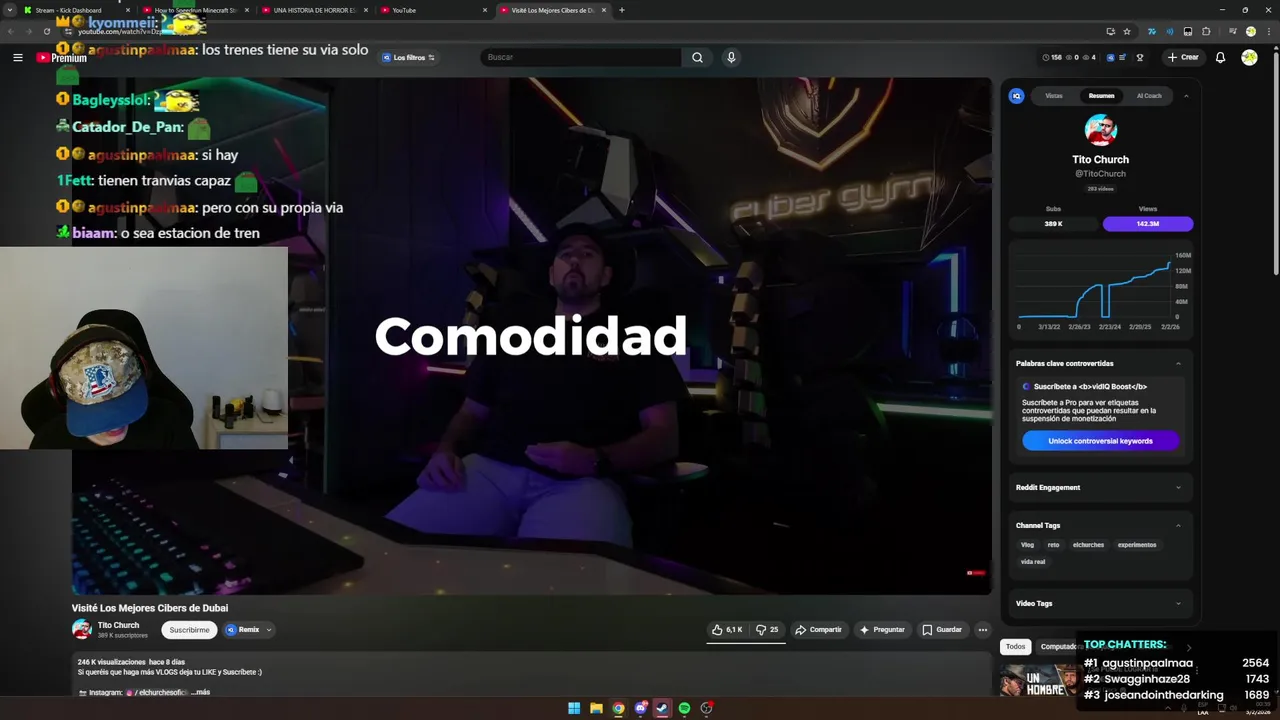Viewport: 1280px width, 720px height.
Task: Select the Todos filter chip
Action: tap(1015, 647)
